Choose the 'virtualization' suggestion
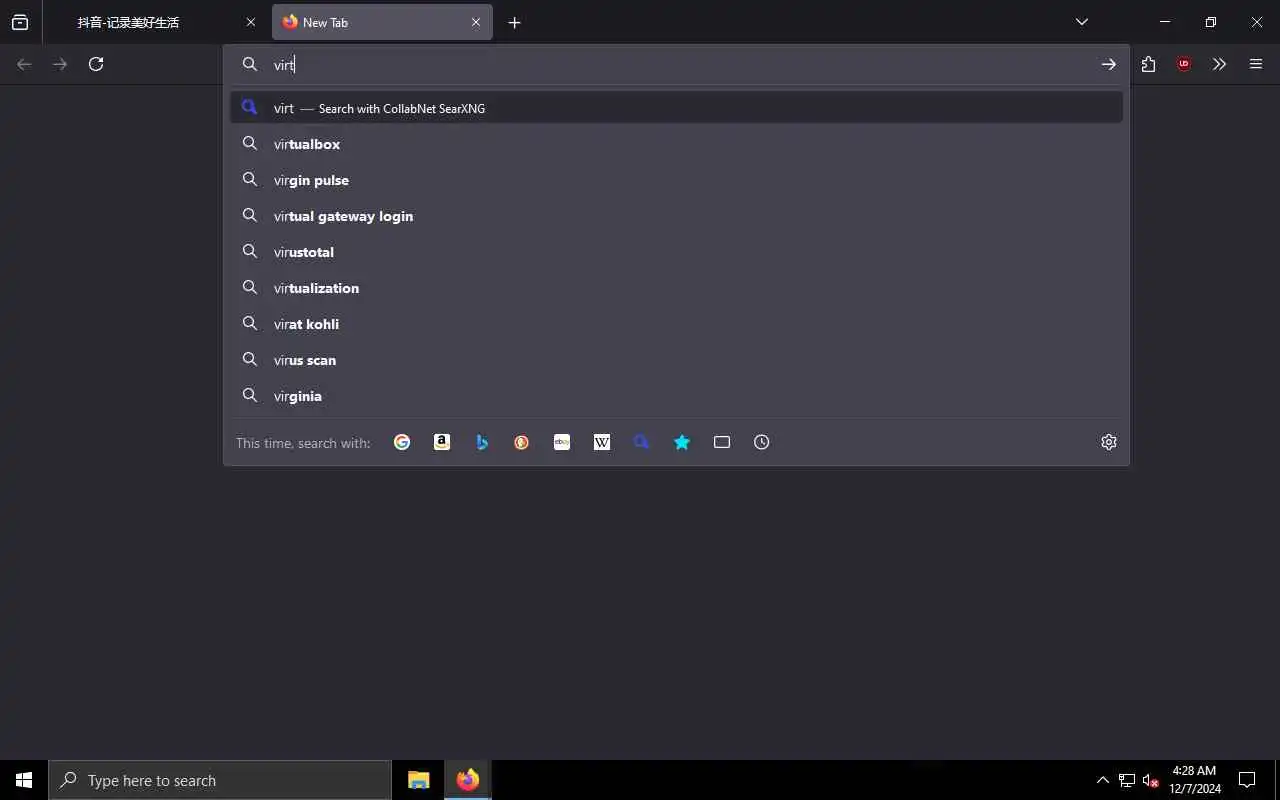 (676, 288)
